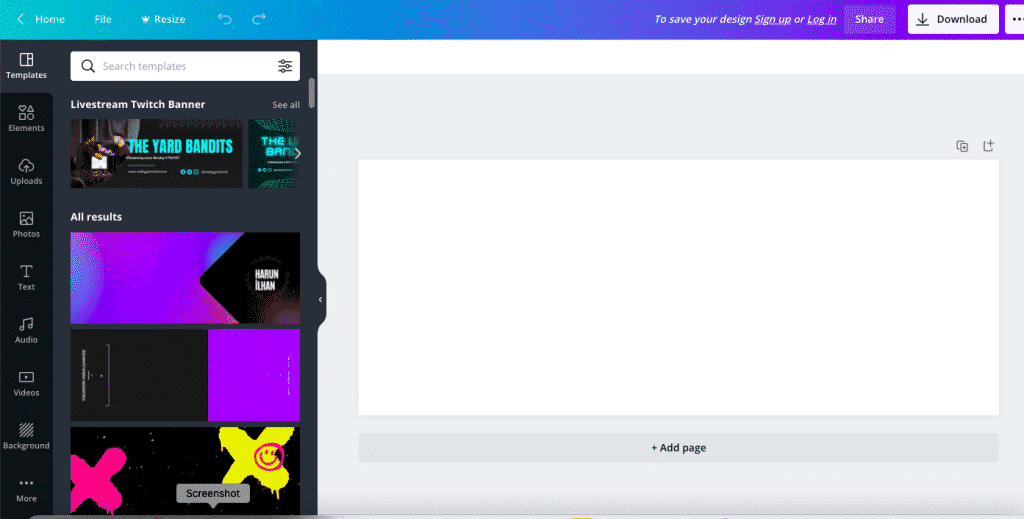Undo the last action
Viewport: 1024px width, 519px height.
click(225, 19)
